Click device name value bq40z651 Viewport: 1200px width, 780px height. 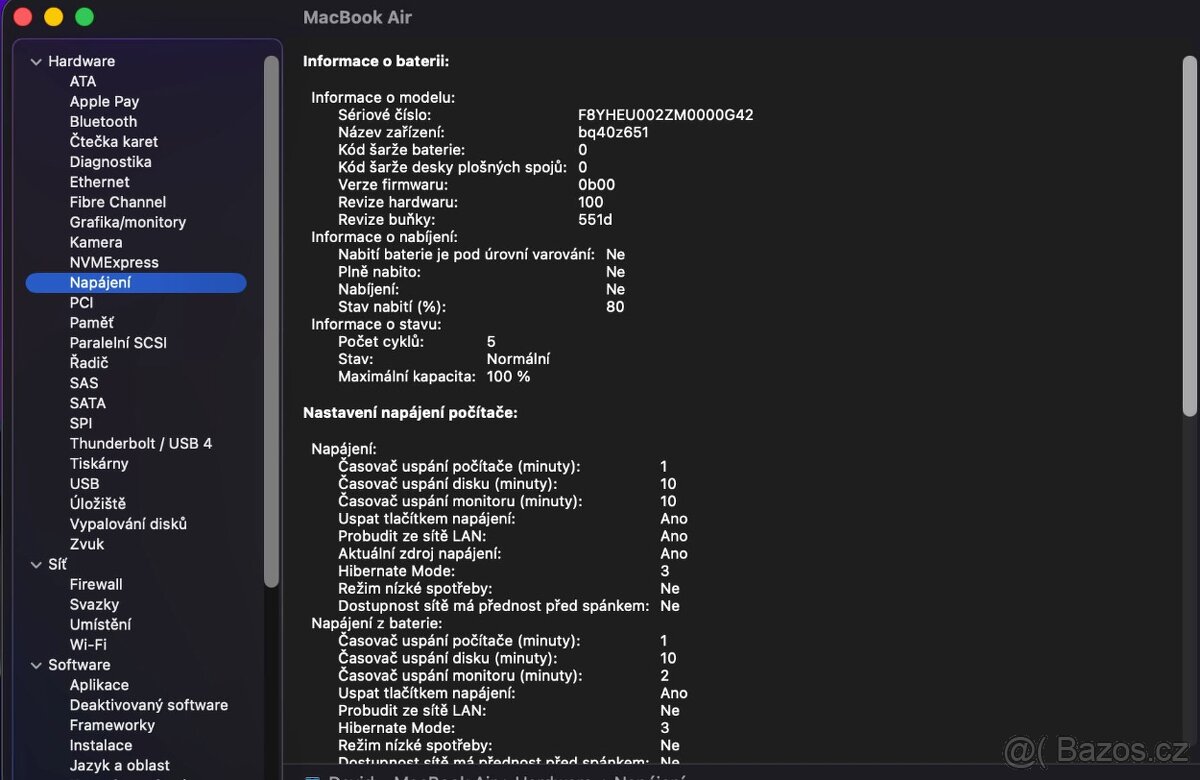[613, 132]
